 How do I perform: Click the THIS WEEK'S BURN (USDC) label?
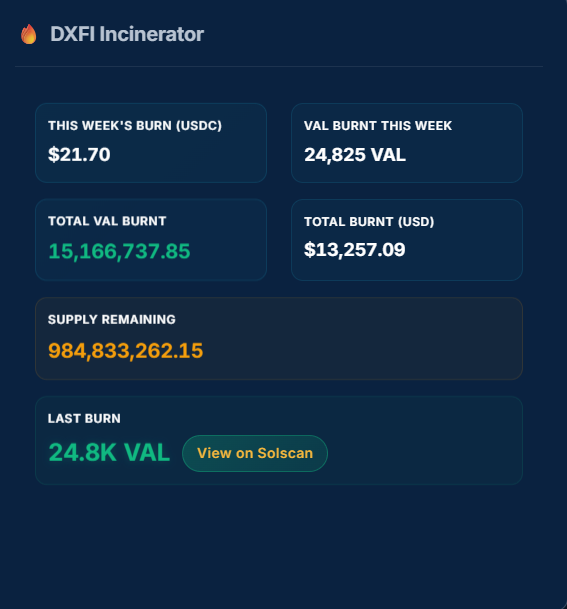tap(135, 126)
